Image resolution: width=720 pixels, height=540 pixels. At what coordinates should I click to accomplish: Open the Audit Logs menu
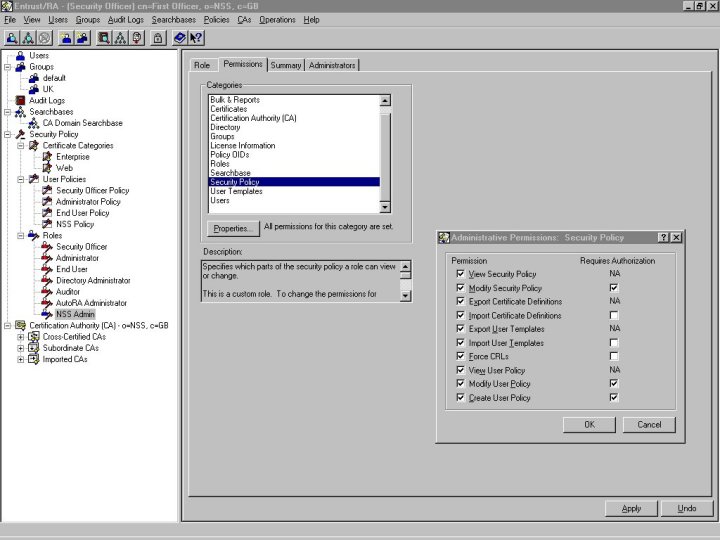[x=125, y=20]
